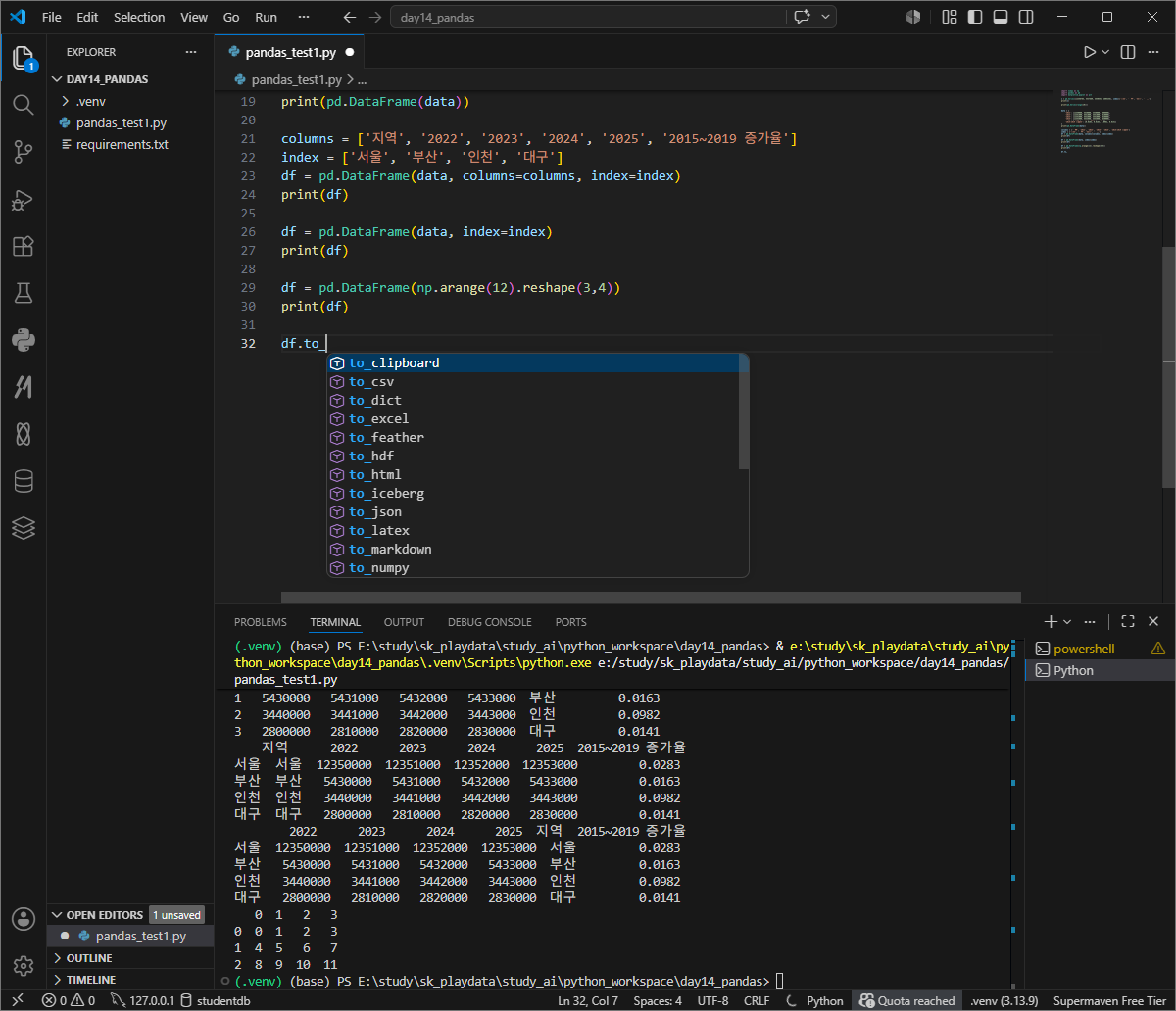Open Run and Debug view
Screen dimensions: 1176x1011
(24, 199)
